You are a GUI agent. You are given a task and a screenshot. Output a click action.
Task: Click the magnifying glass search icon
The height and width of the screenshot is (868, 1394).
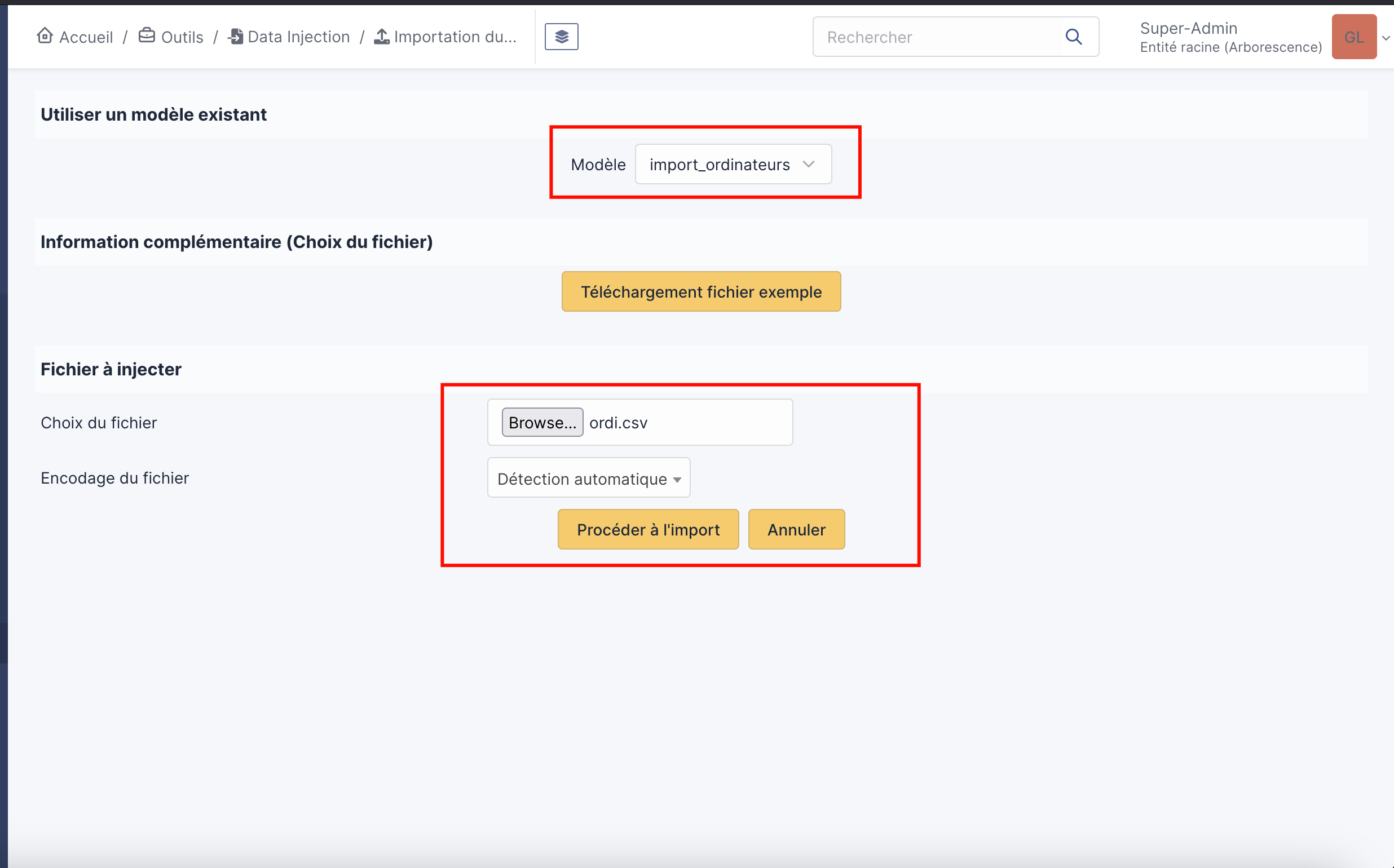(x=1074, y=37)
